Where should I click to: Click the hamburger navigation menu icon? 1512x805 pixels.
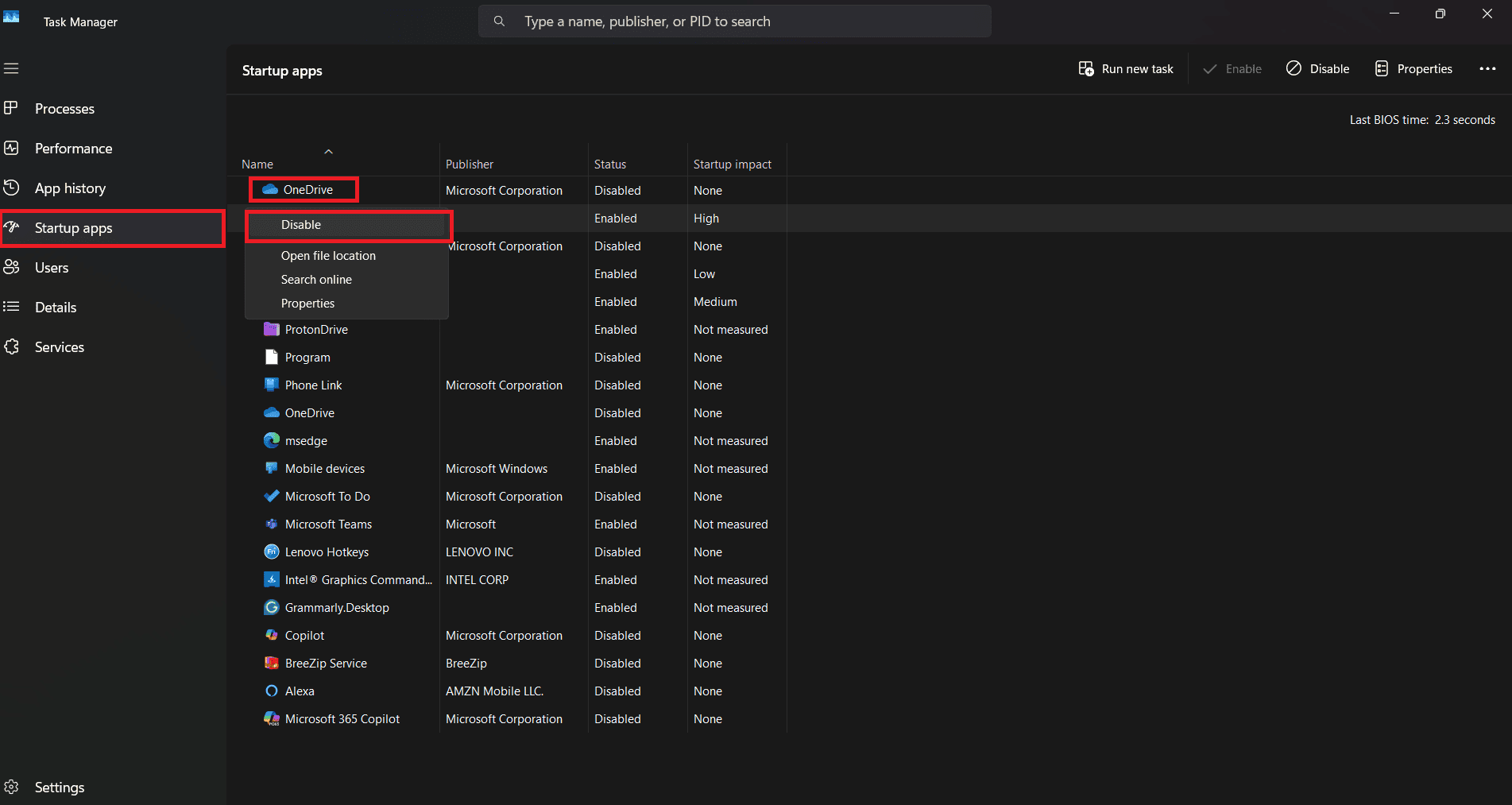click(11, 68)
